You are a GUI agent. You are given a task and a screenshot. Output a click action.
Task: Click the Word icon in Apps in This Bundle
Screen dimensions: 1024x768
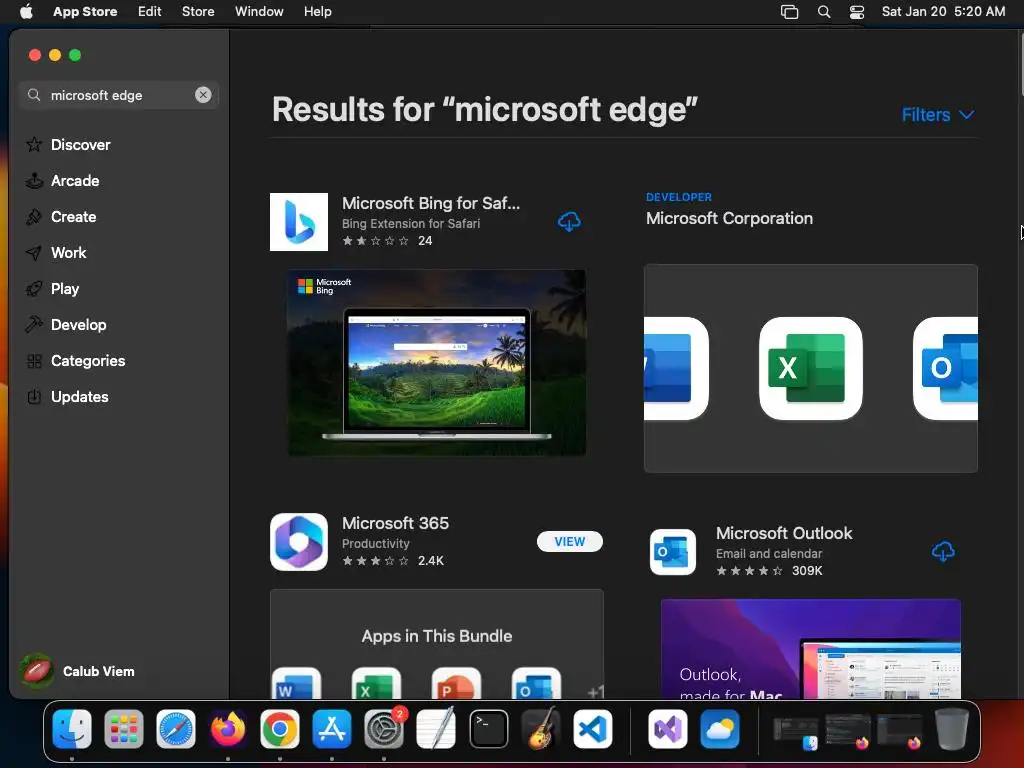tap(296, 683)
